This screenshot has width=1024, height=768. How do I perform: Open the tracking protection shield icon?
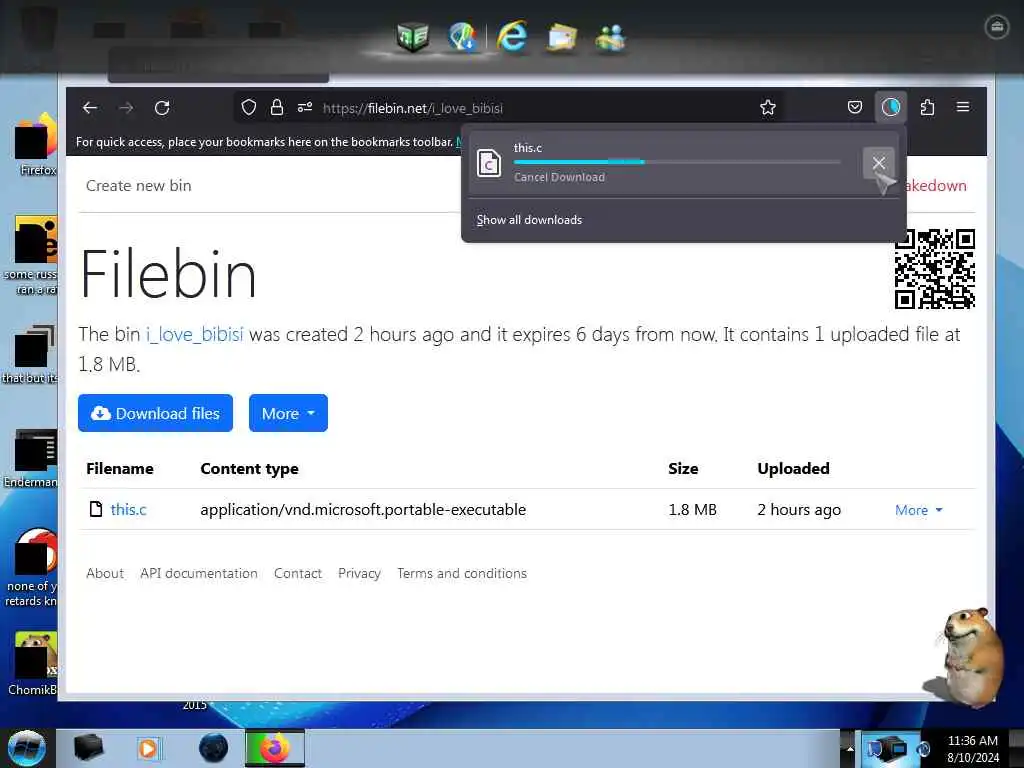(249, 108)
